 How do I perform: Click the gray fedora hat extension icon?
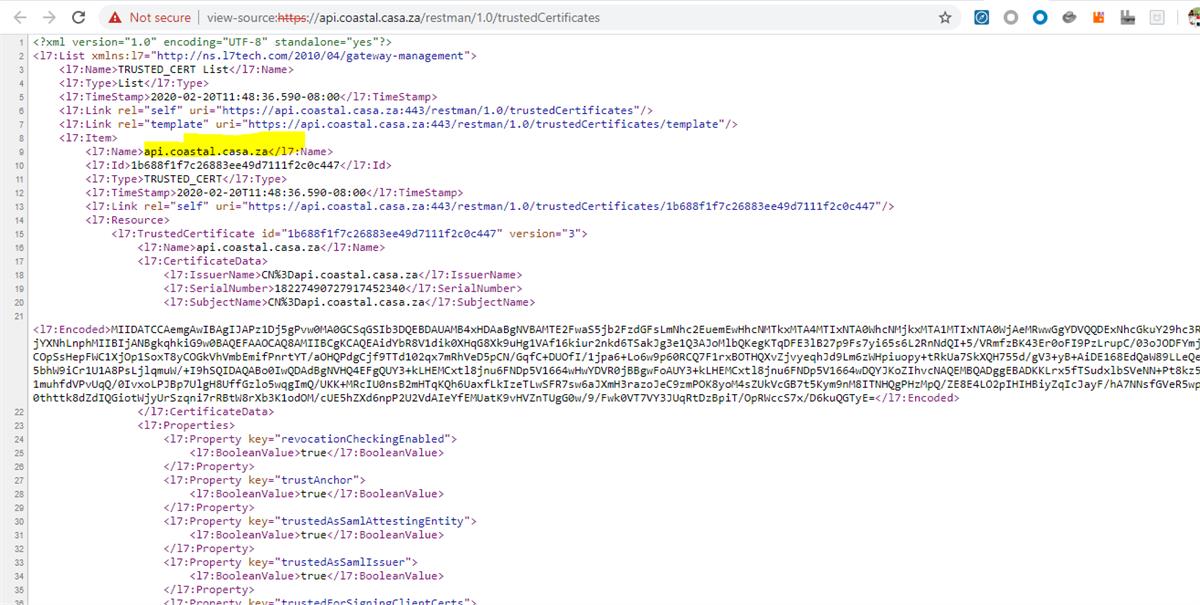point(1067,17)
